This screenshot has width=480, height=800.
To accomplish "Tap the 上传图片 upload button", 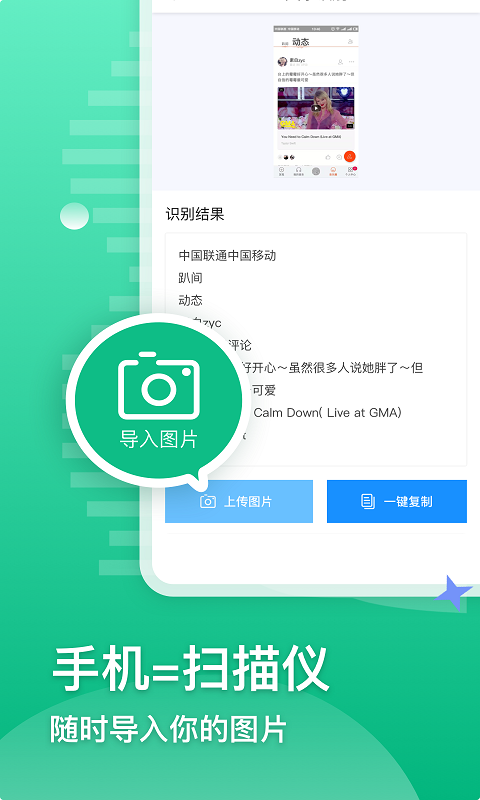I will pos(239,501).
